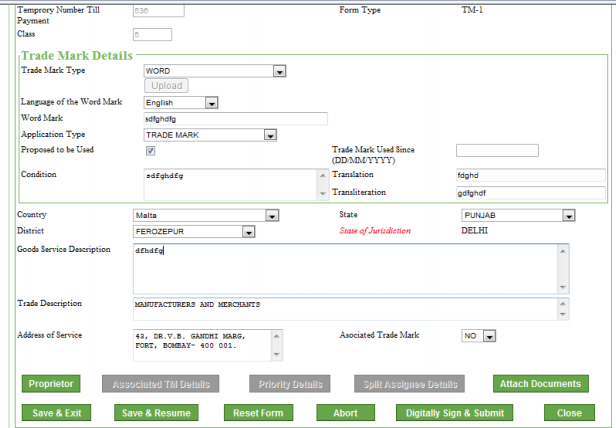Expand the State dropdown showing PUNJAB
The height and width of the screenshot is (428, 616).
click(x=518, y=215)
